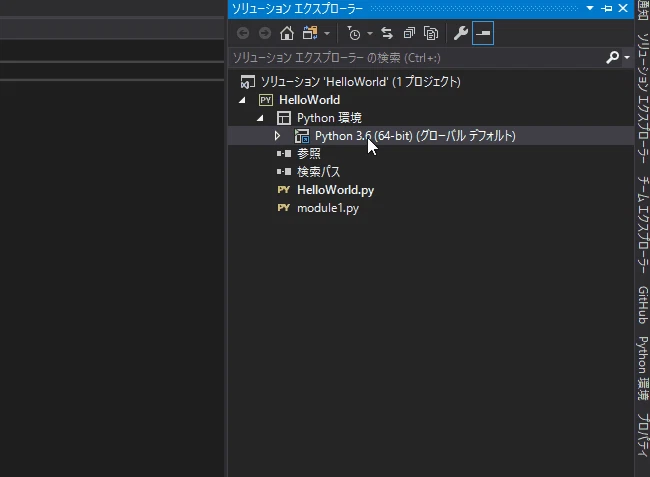Screen dimensions: 650x477
Task: Switch between solution and folder views
Action: coord(310,33)
